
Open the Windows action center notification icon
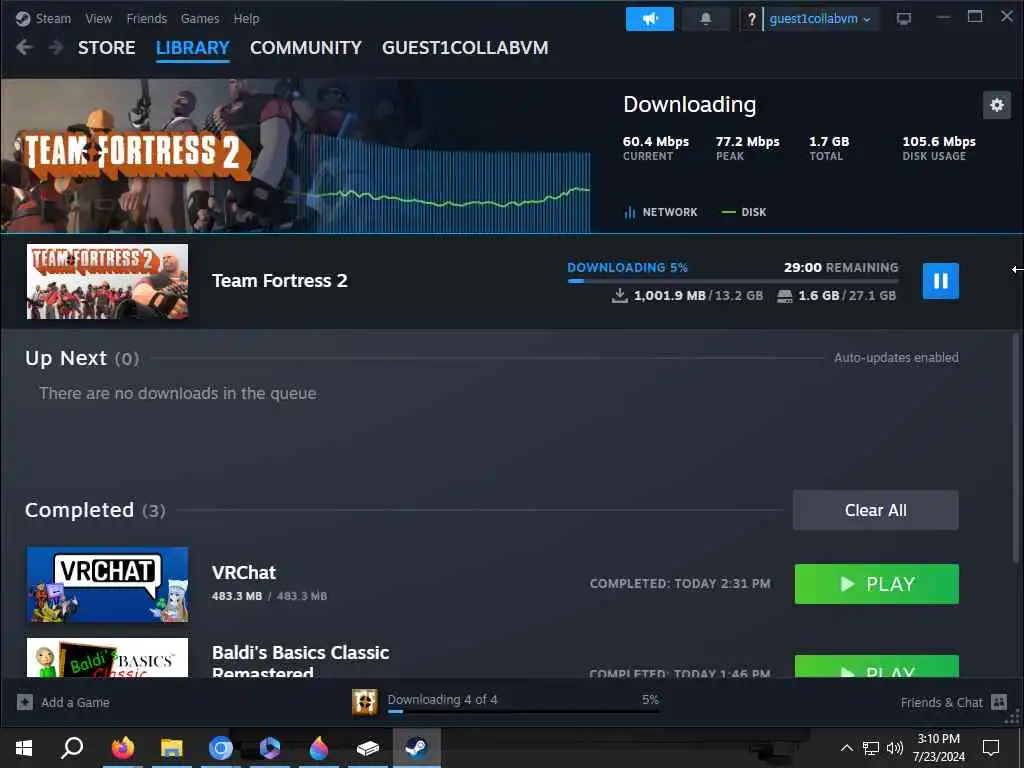point(991,748)
